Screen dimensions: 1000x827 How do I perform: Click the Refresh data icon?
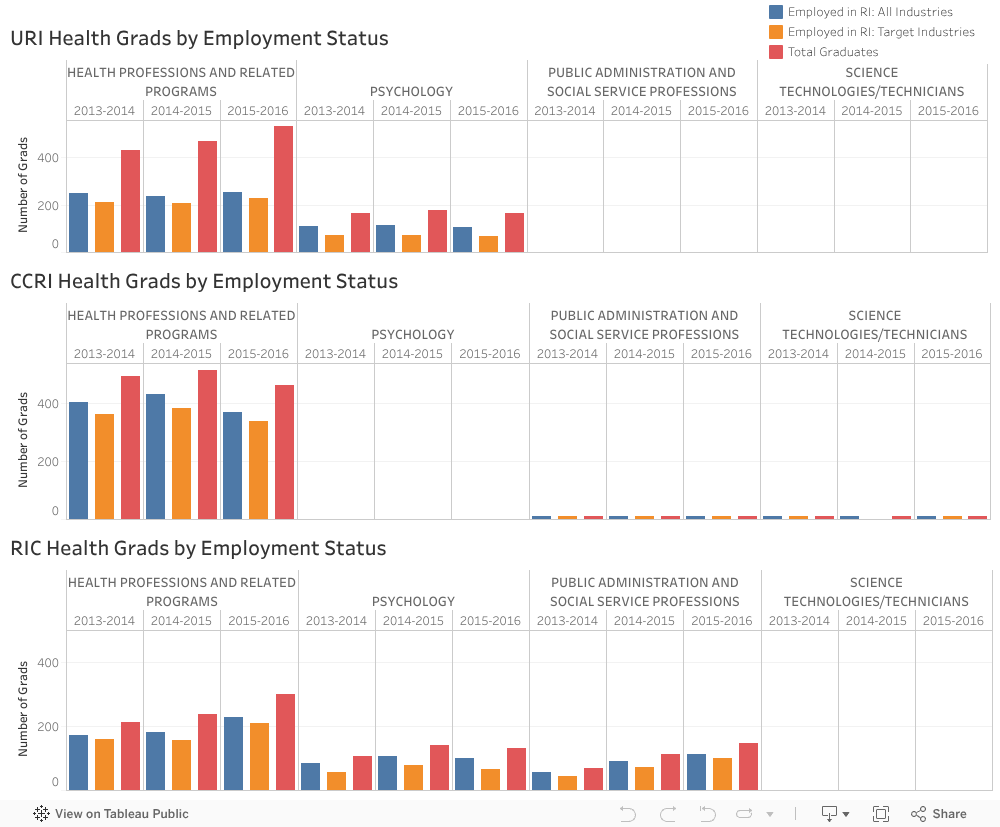point(744,814)
